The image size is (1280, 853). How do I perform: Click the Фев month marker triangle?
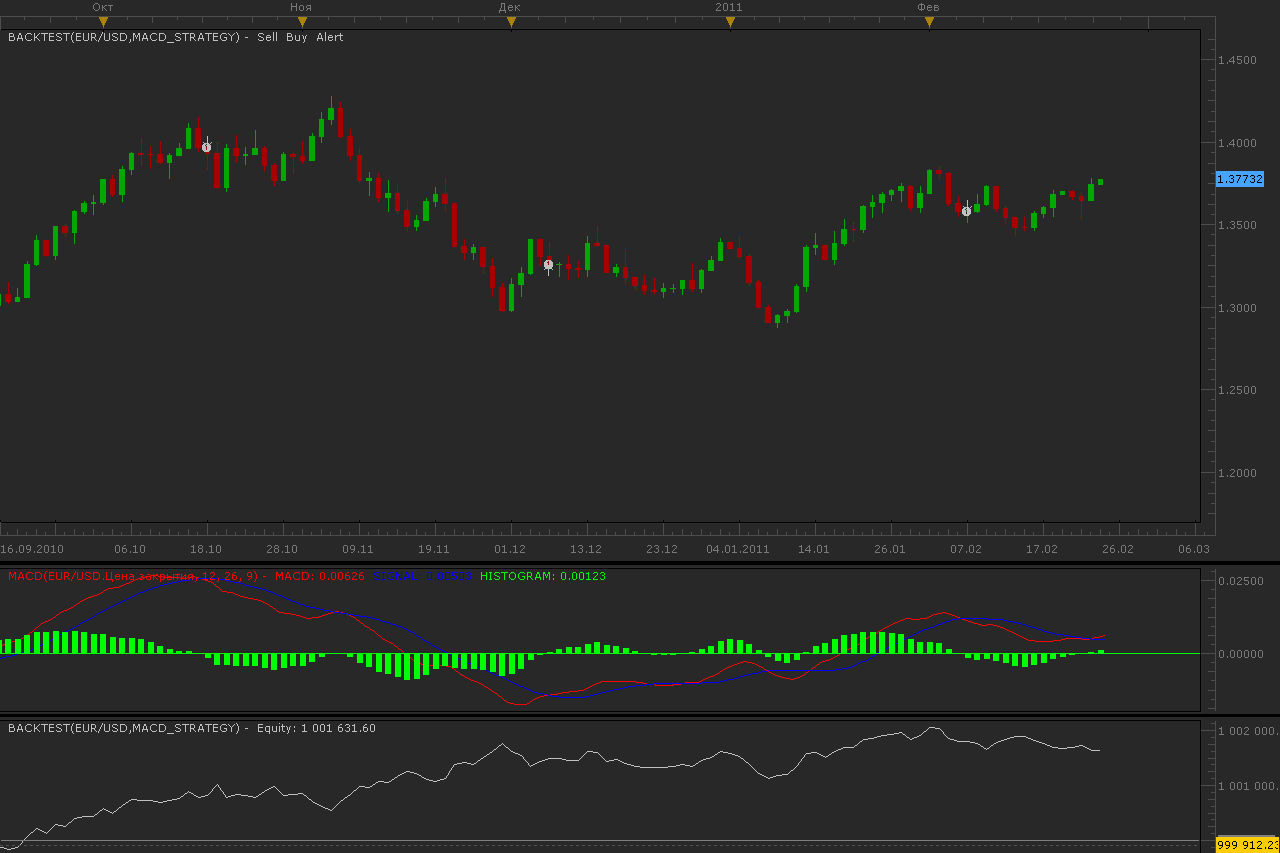(x=929, y=21)
